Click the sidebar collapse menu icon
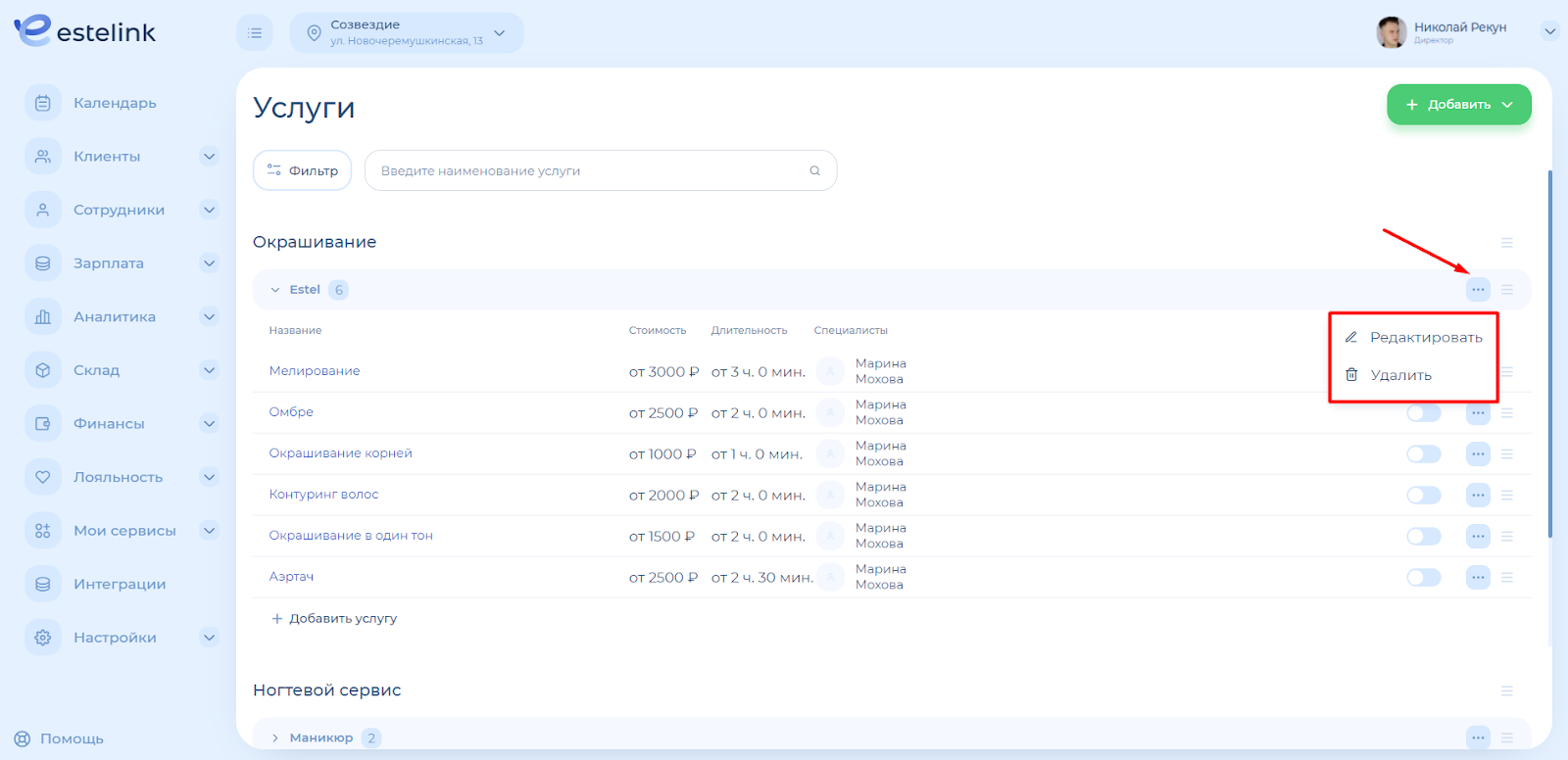 [255, 33]
